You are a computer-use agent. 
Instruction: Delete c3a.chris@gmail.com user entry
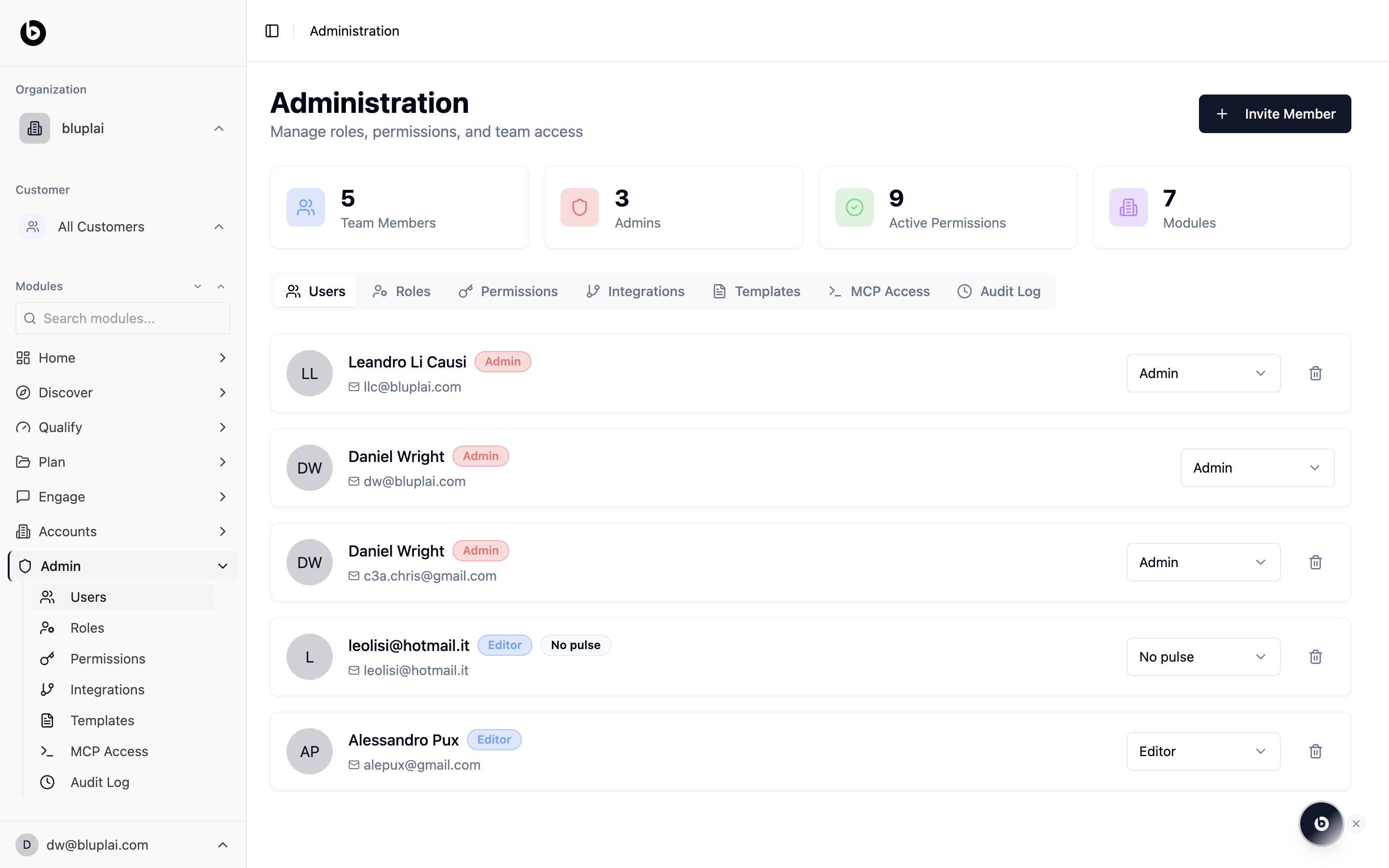[1315, 562]
